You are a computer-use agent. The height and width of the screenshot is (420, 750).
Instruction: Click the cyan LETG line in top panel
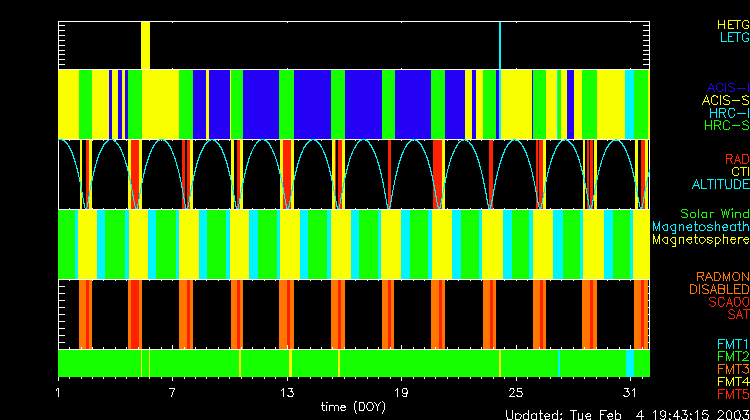(x=499, y=45)
